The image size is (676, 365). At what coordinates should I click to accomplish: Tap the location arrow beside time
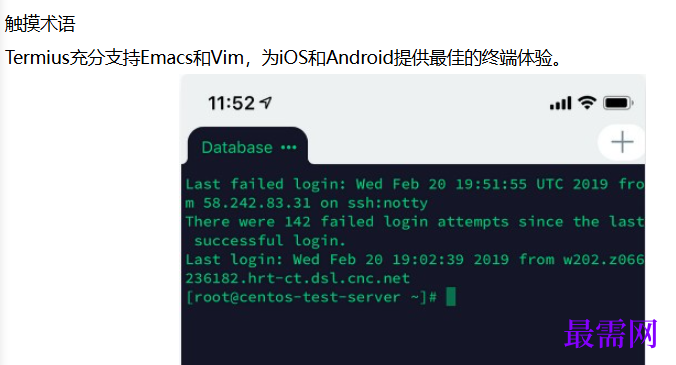tap(266, 103)
